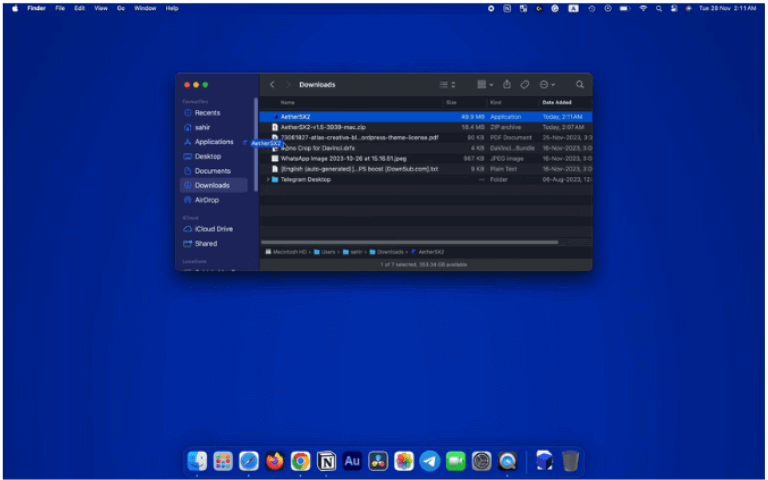Open Telegram from the Dock
Image resolution: width=768 pixels, height=480 pixels.
click(x=430, y=461)
